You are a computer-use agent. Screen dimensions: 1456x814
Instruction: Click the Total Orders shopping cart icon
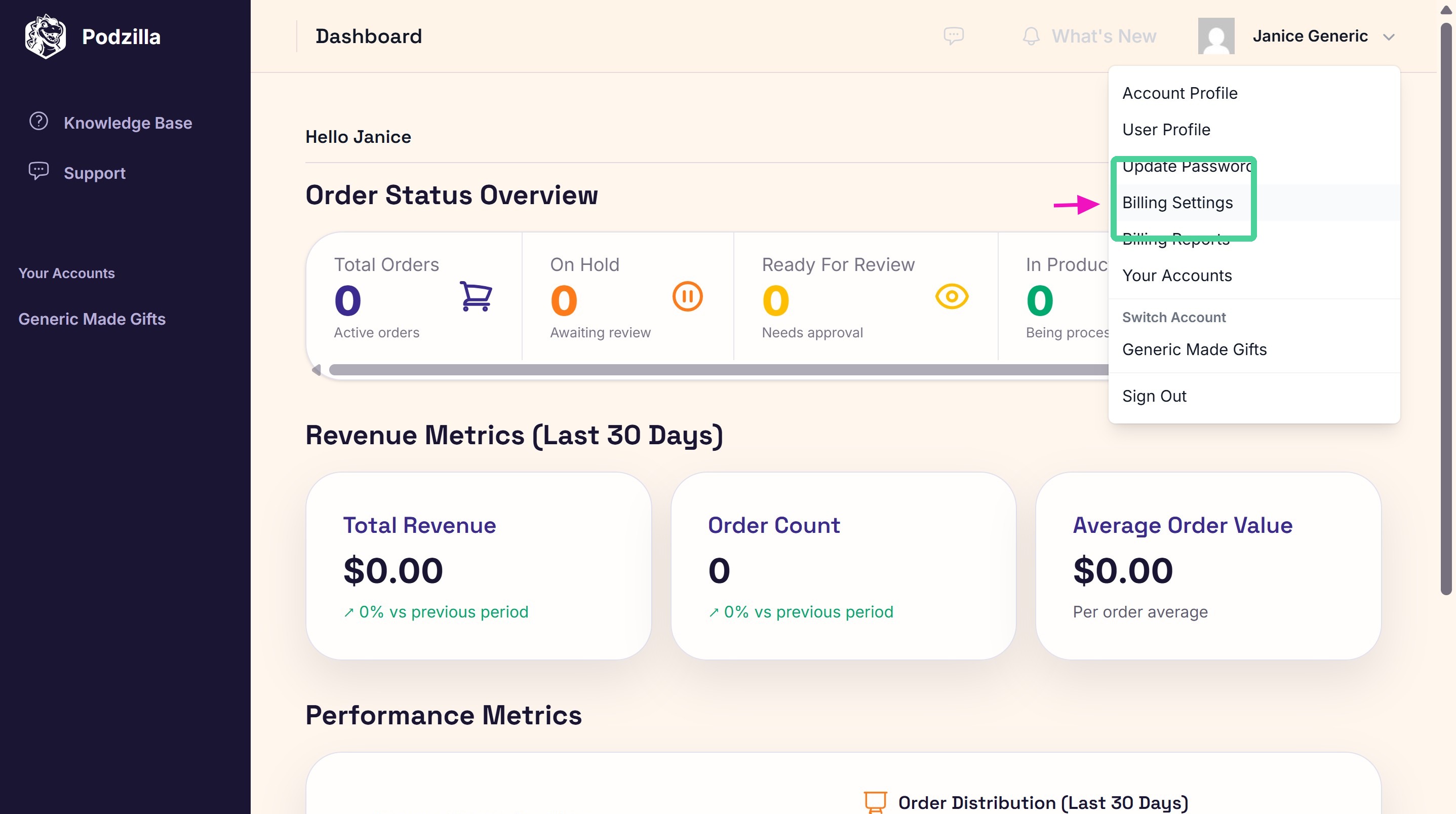(476, 296)
